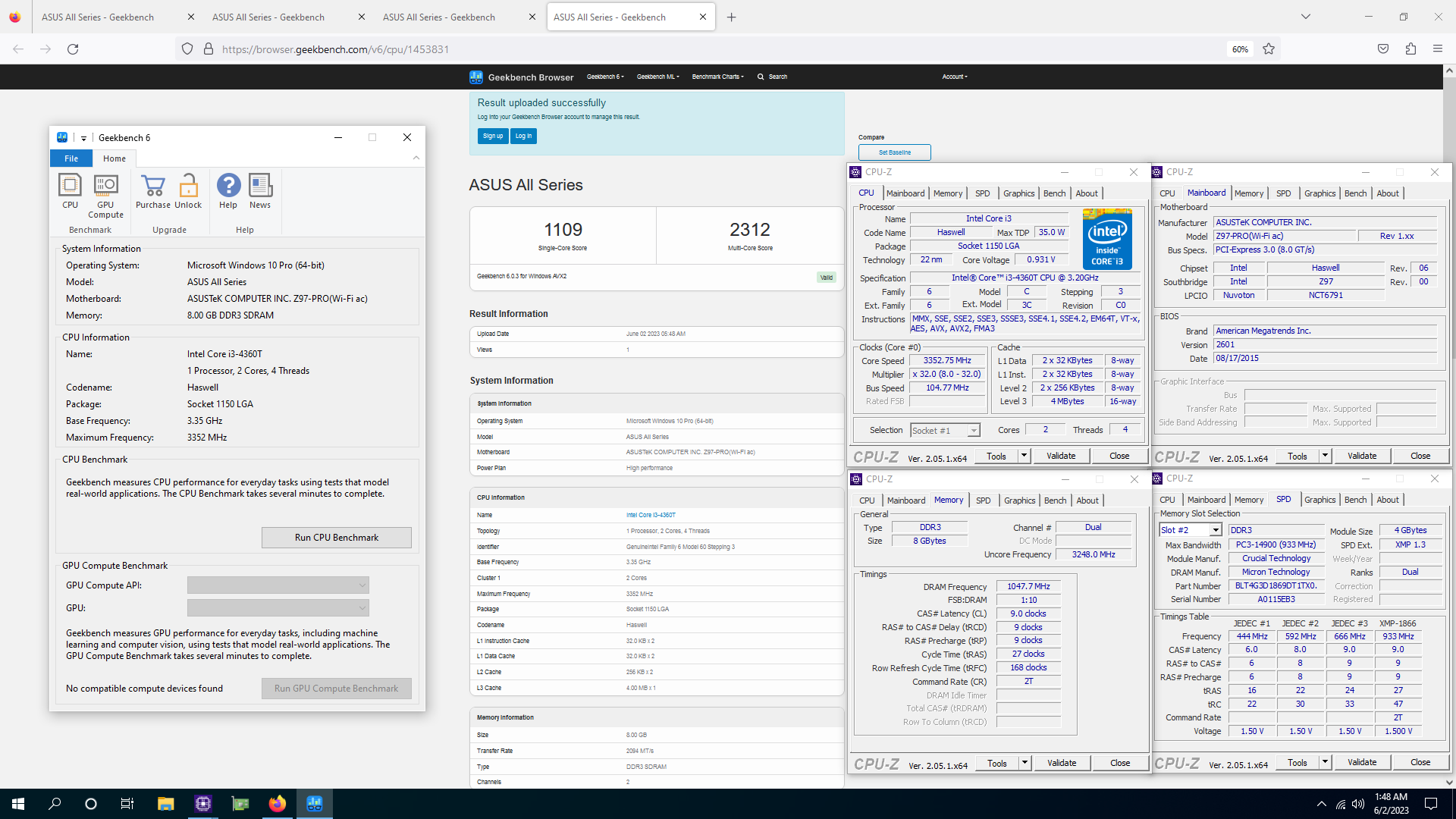This screenshot has width=1456, height=819.
Task: Reload the browser page
Action: [73, 49]
